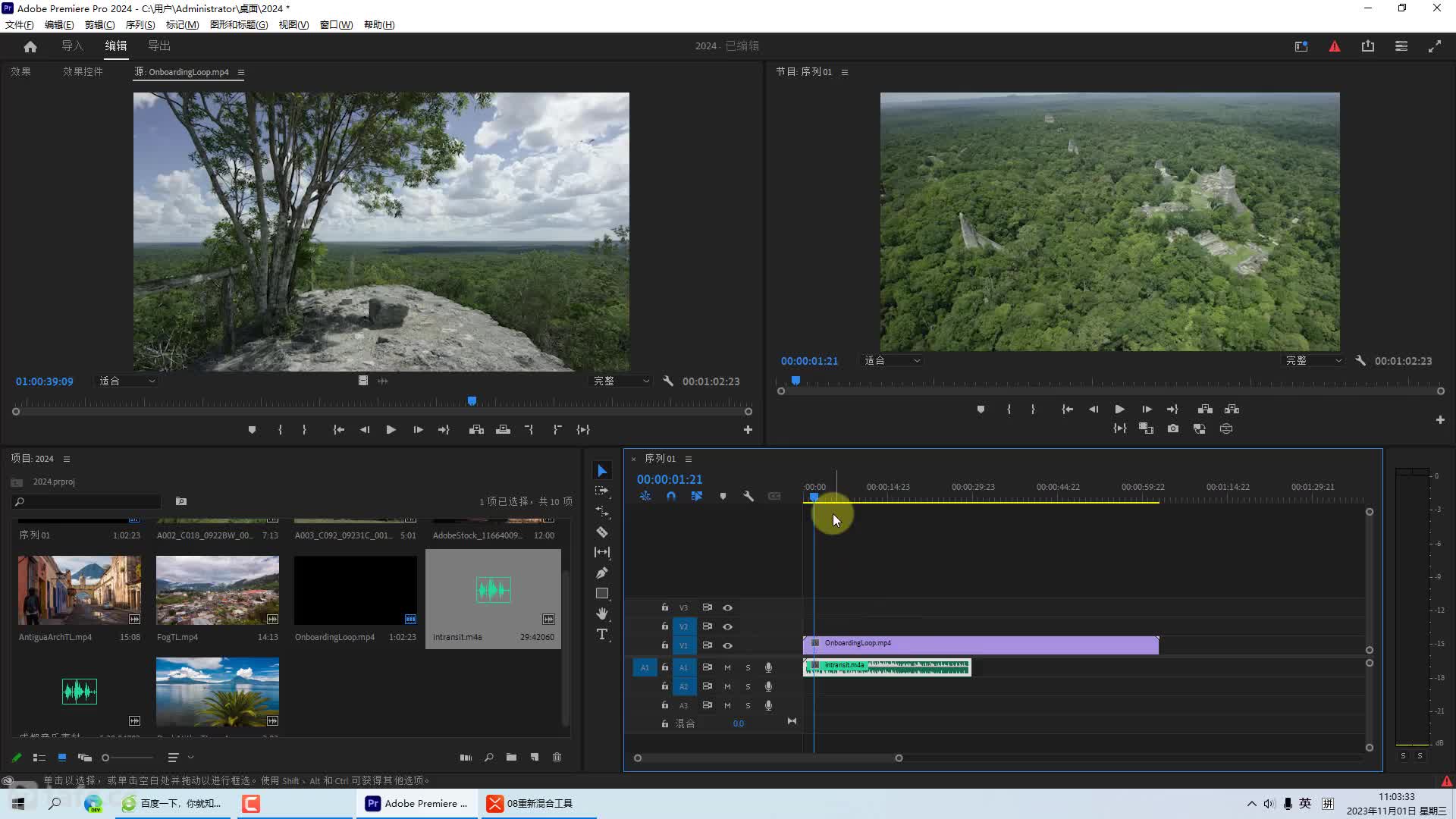Select the Hand tool
The image size is (1456, 819).
[x=602, y=613]
